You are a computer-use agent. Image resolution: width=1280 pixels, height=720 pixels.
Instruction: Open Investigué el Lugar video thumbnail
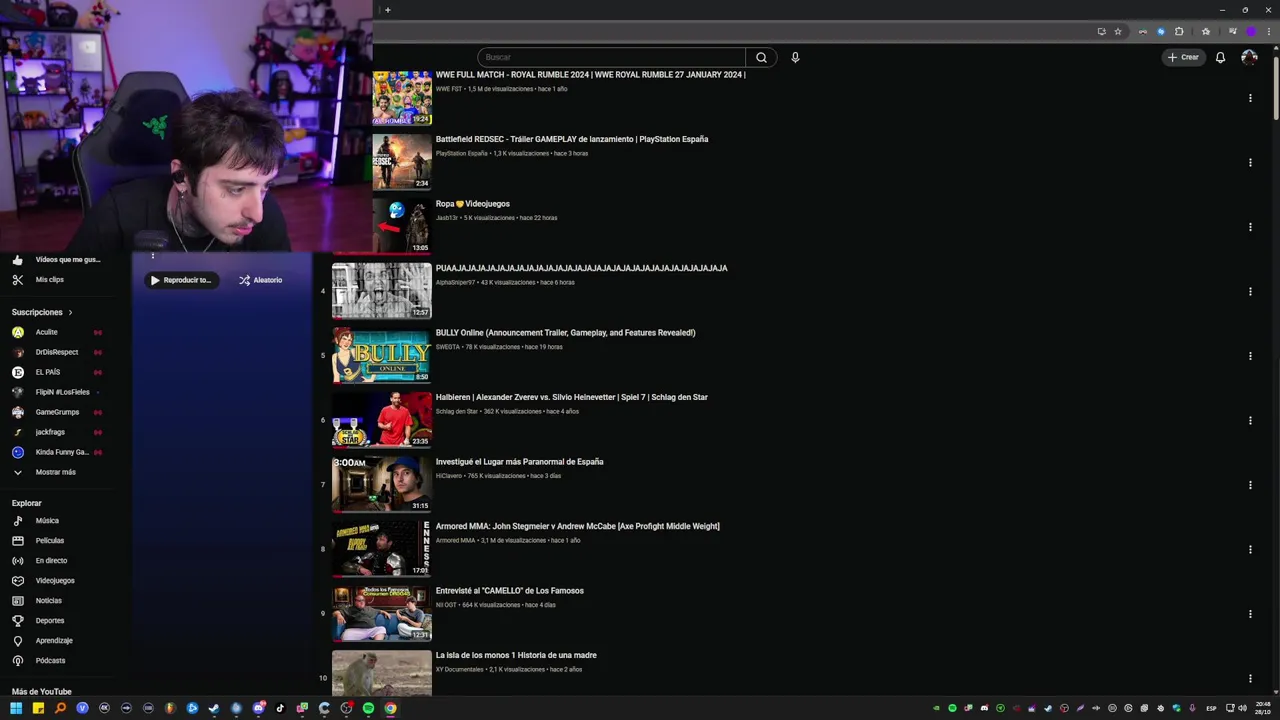(382, 484)
